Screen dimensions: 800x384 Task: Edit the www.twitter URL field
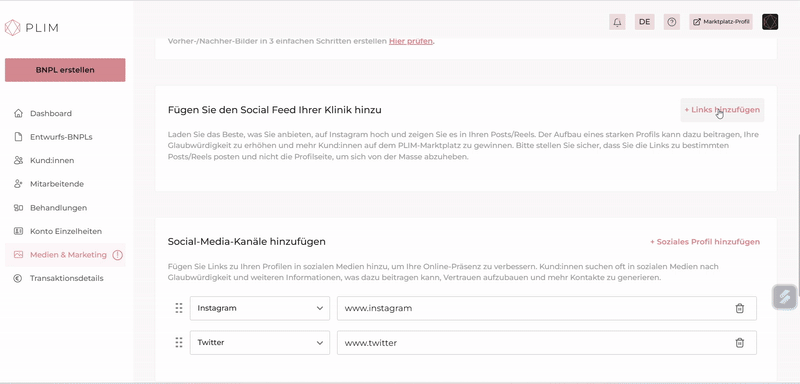[546, 343]
